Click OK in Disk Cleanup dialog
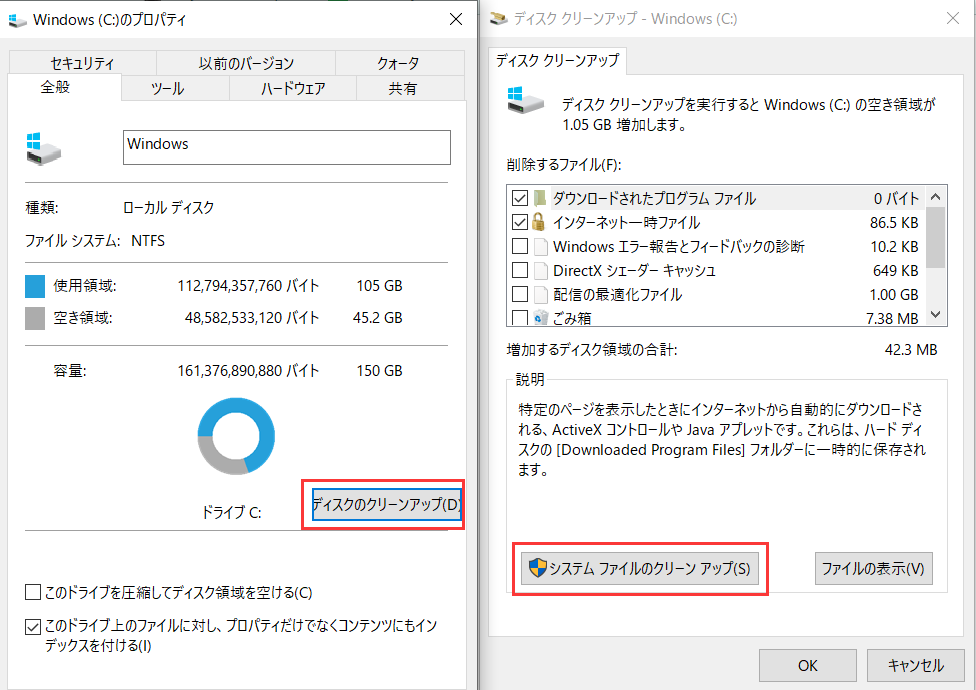This screenshot has width=976, height=690. [x=807, y=666]
